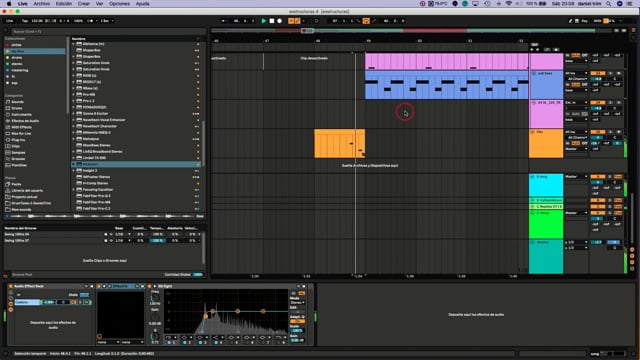Select the drums collection with yellow dot

tap(16, 58)
